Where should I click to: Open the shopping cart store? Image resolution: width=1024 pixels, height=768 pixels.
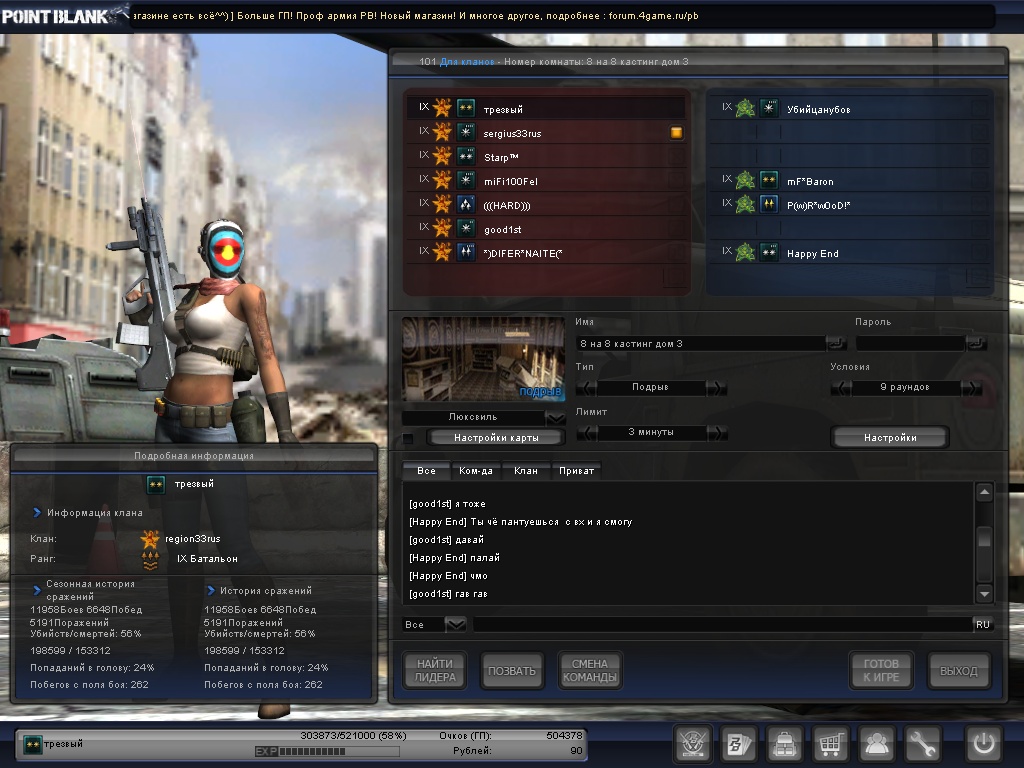click(x=830, y=743)
